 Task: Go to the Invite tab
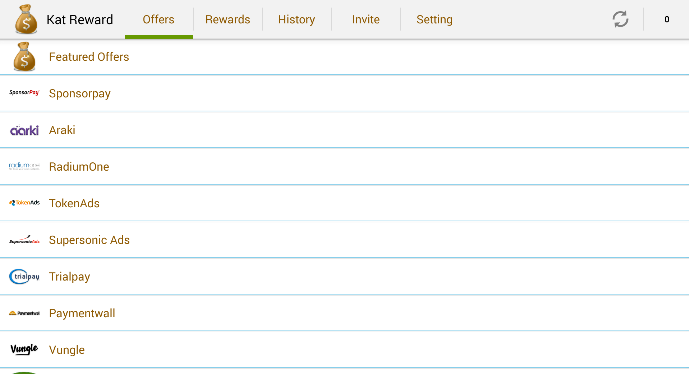point(366,19)
